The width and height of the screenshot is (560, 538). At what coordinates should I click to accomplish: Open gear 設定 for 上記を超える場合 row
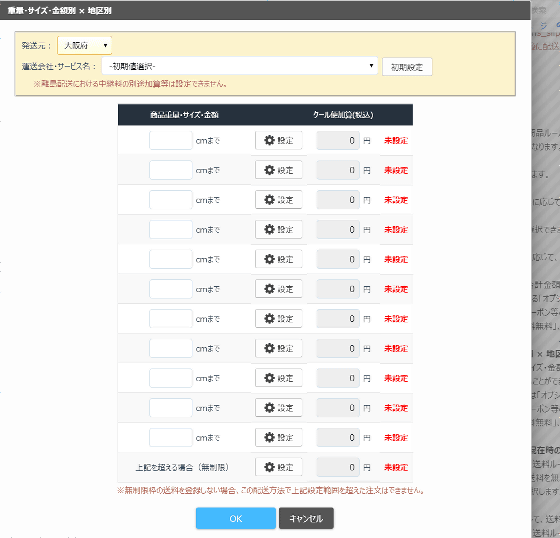click(279, 467)
